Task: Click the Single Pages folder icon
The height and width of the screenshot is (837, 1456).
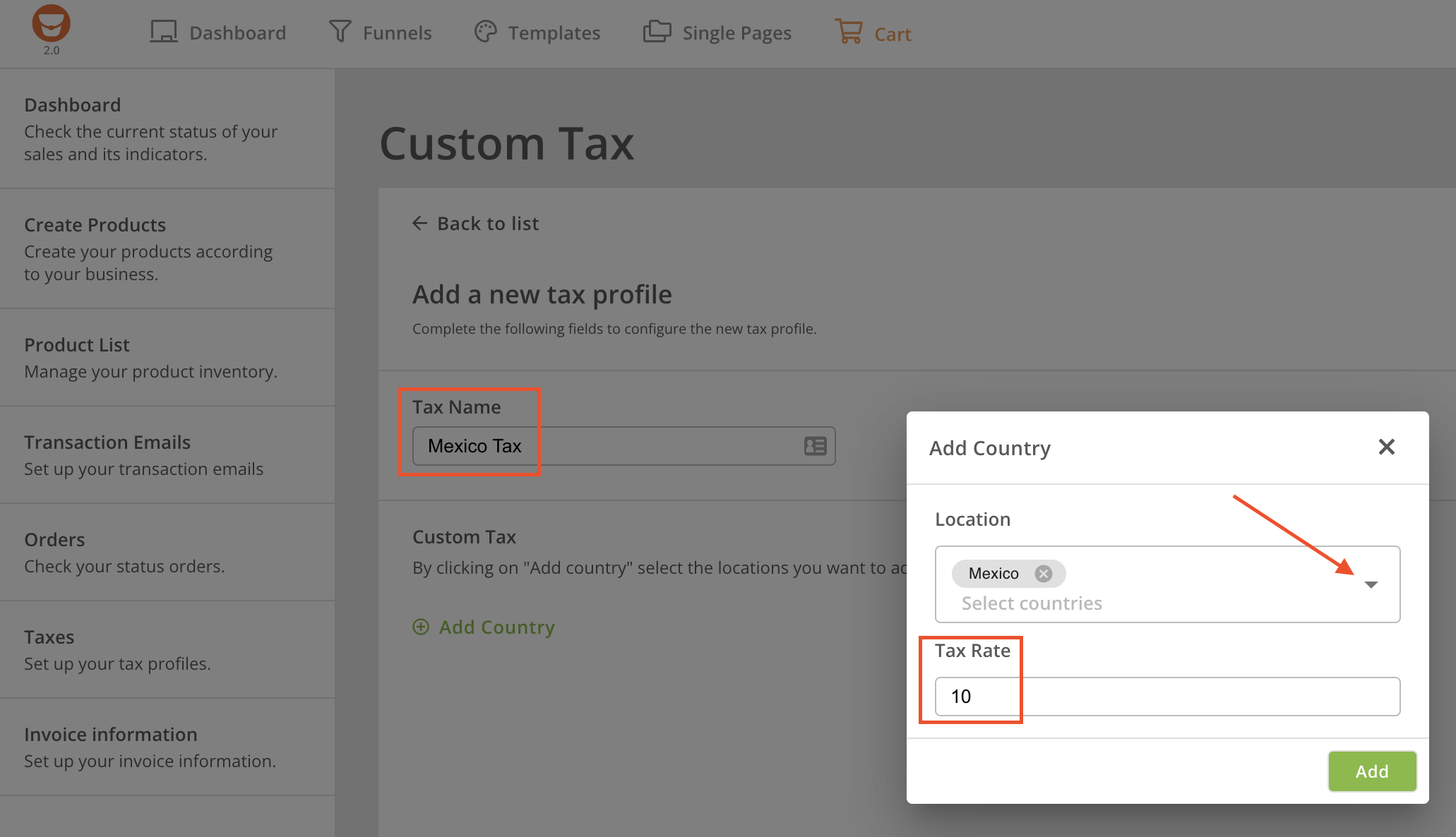Action: (657, 32)
